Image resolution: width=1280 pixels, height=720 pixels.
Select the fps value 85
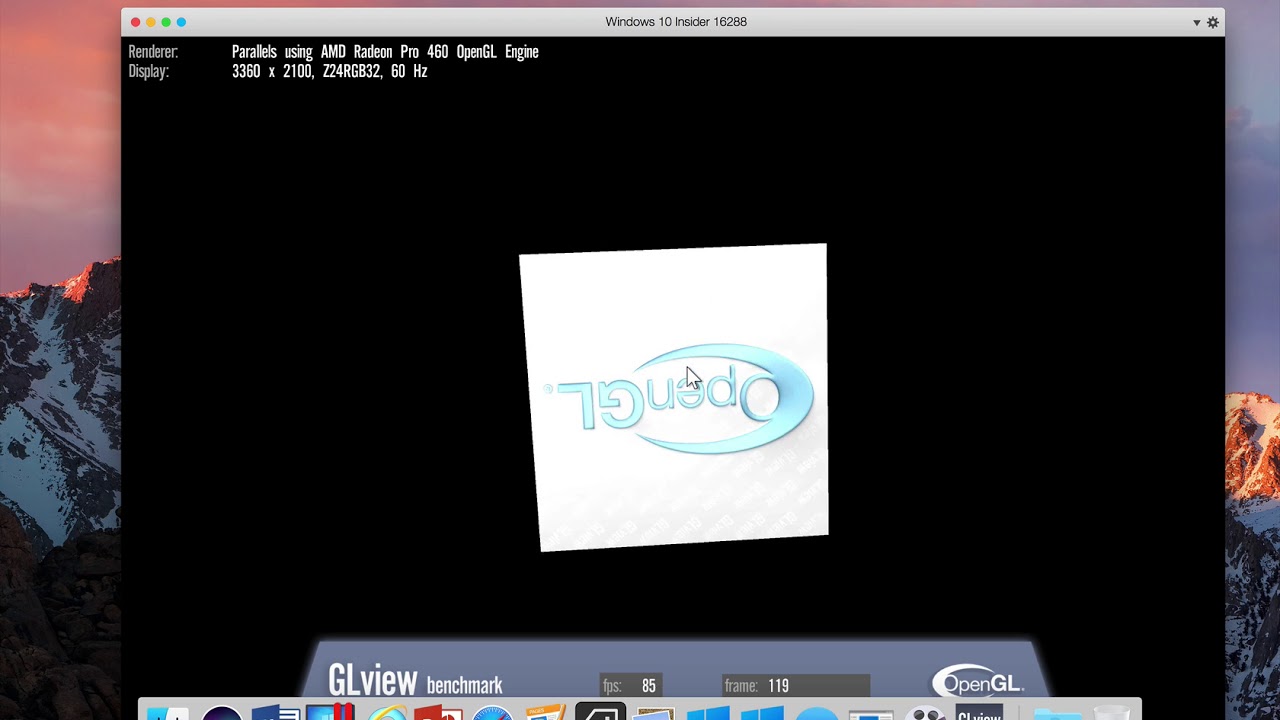pos(649,686)
